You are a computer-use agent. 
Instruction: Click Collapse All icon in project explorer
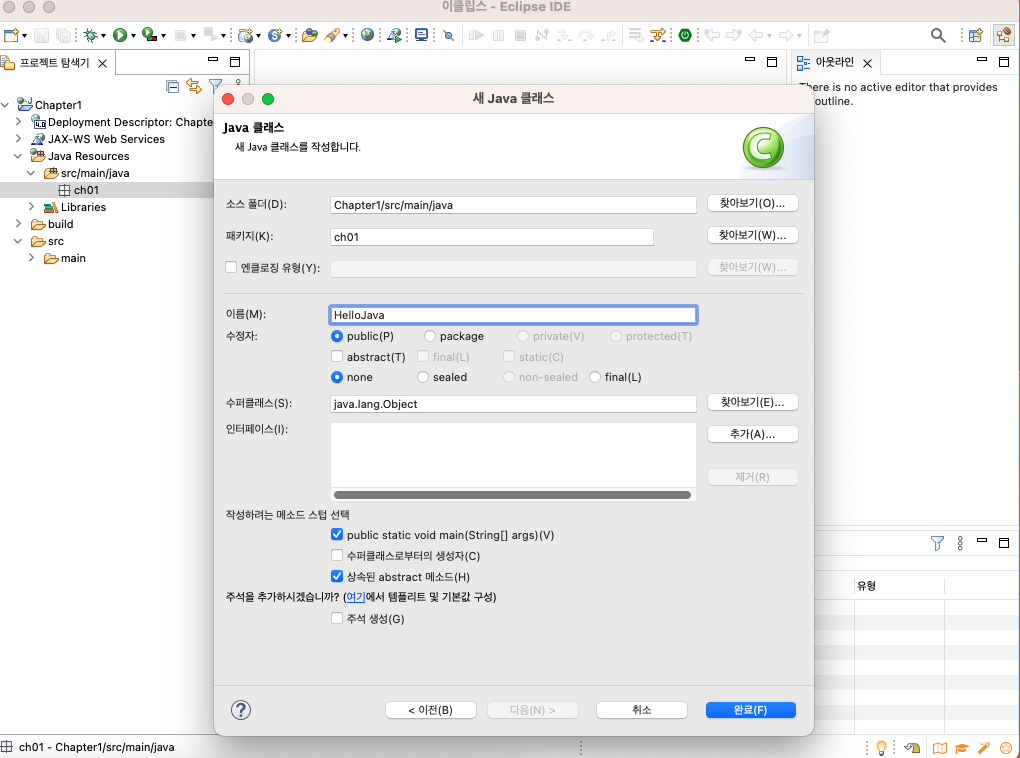click(172, 86)
